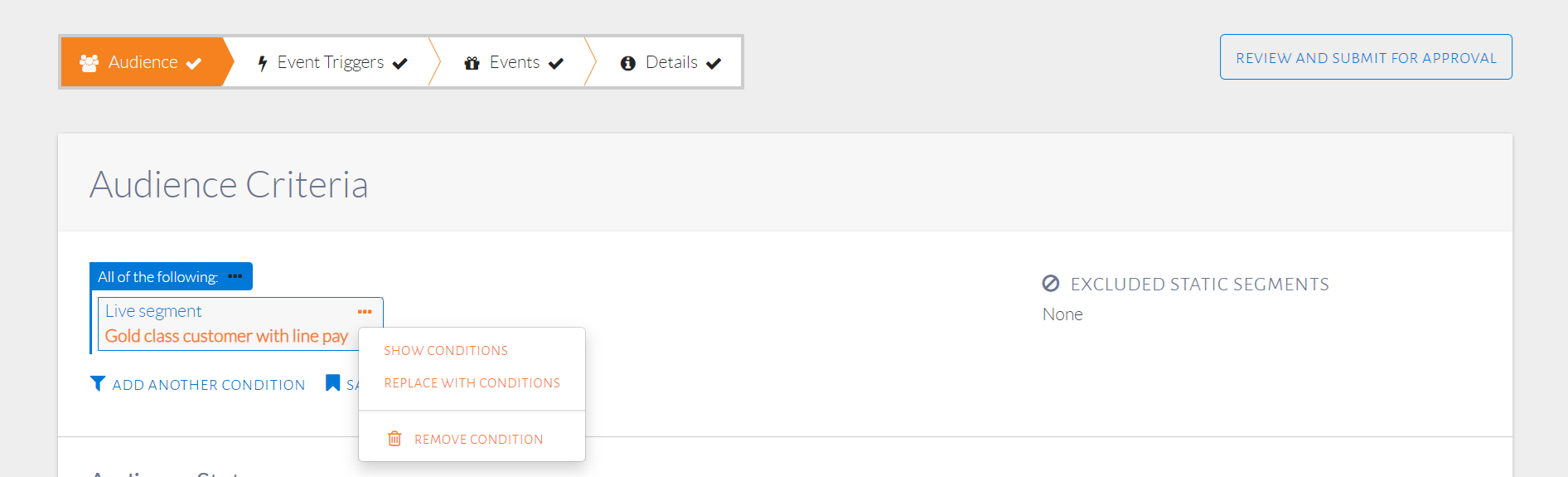This screenshot has height=477, width=1568.
Task: Click the Events gift icon
Action: [472, 63]
